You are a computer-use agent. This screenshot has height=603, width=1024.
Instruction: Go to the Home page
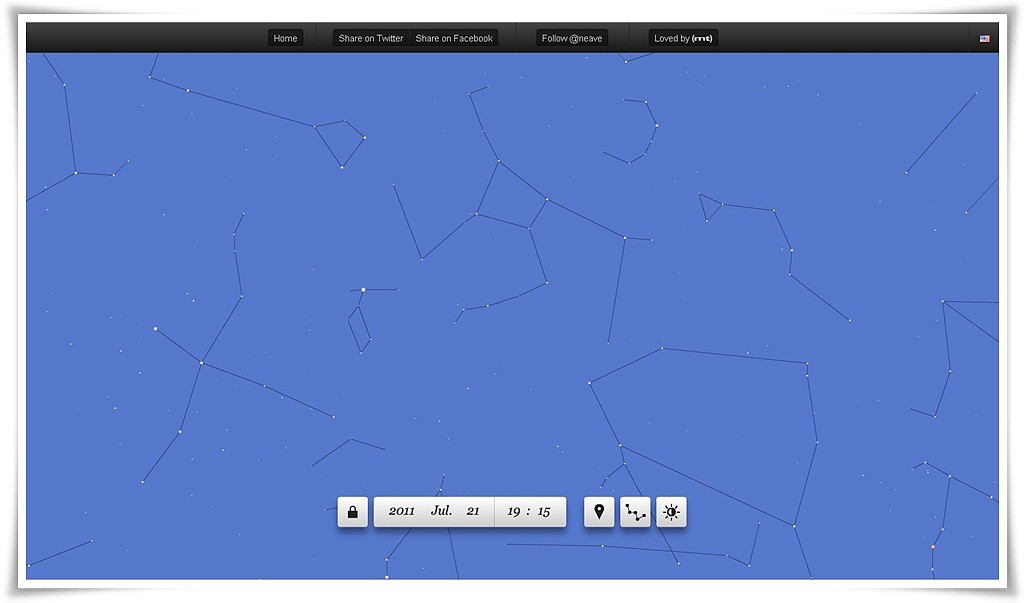click(285, 38)
